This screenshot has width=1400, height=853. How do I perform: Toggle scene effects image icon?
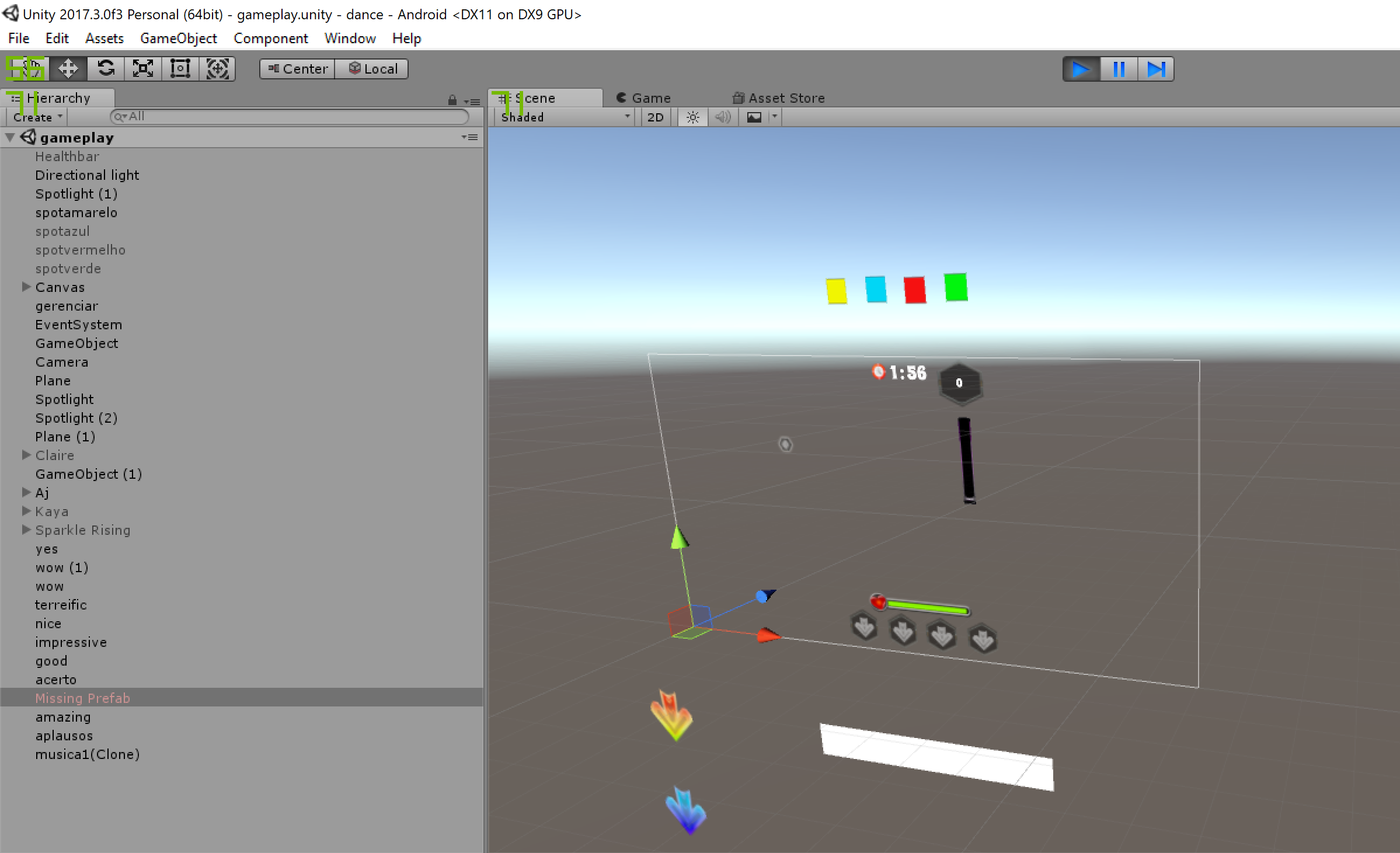(x=754, y=117)
